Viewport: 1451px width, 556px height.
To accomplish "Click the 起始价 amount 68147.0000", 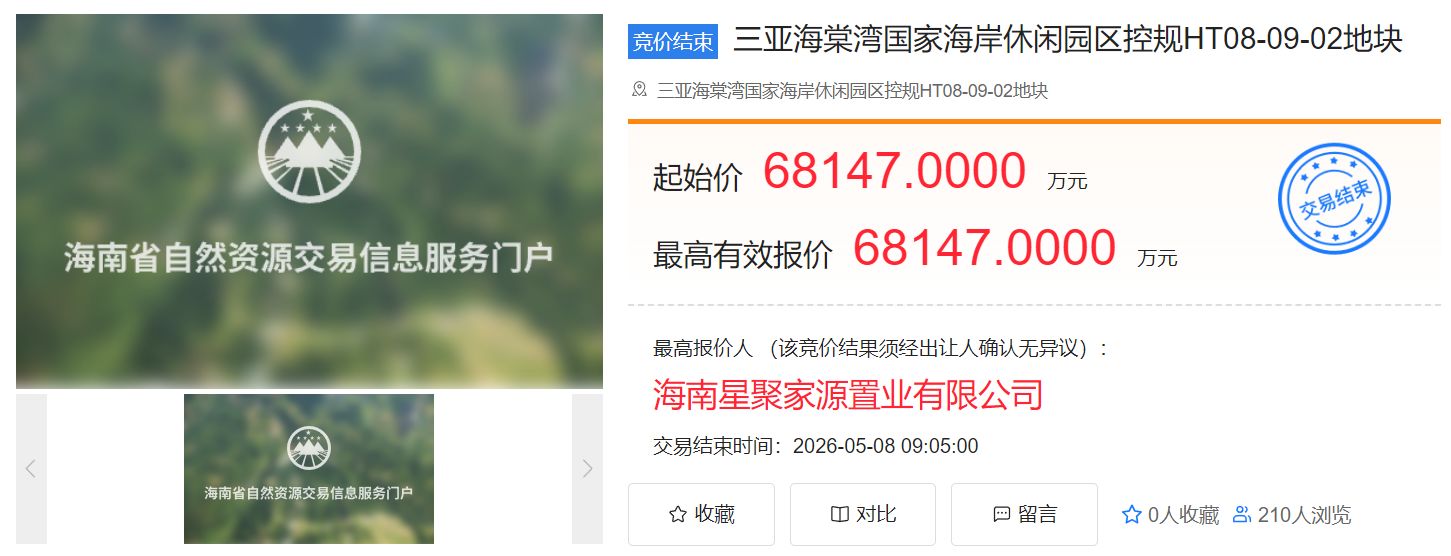I will coord(894,172).
